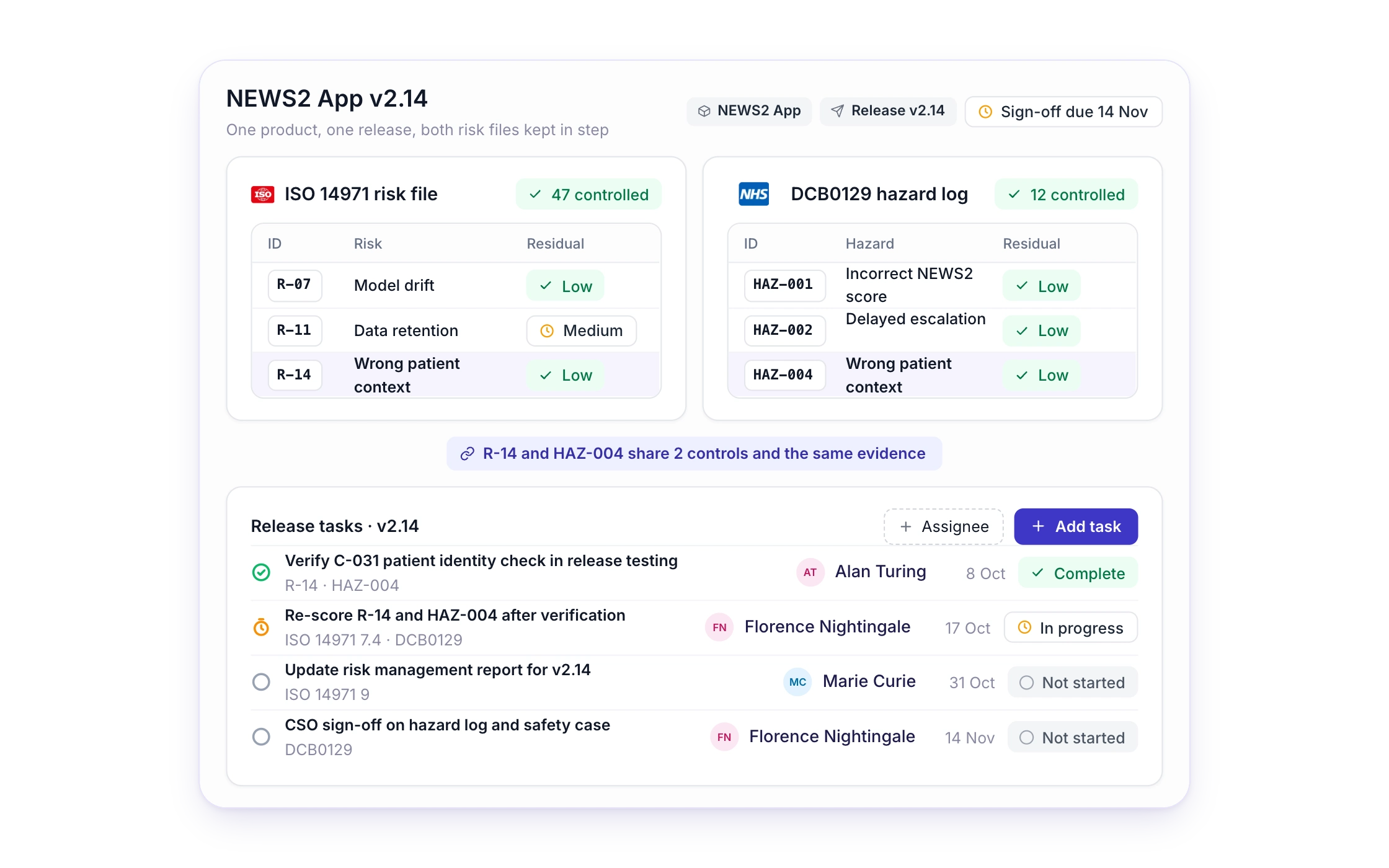The image size is (1389, 868).
Task: Click the Hazard column header
Action: (869, 244)
